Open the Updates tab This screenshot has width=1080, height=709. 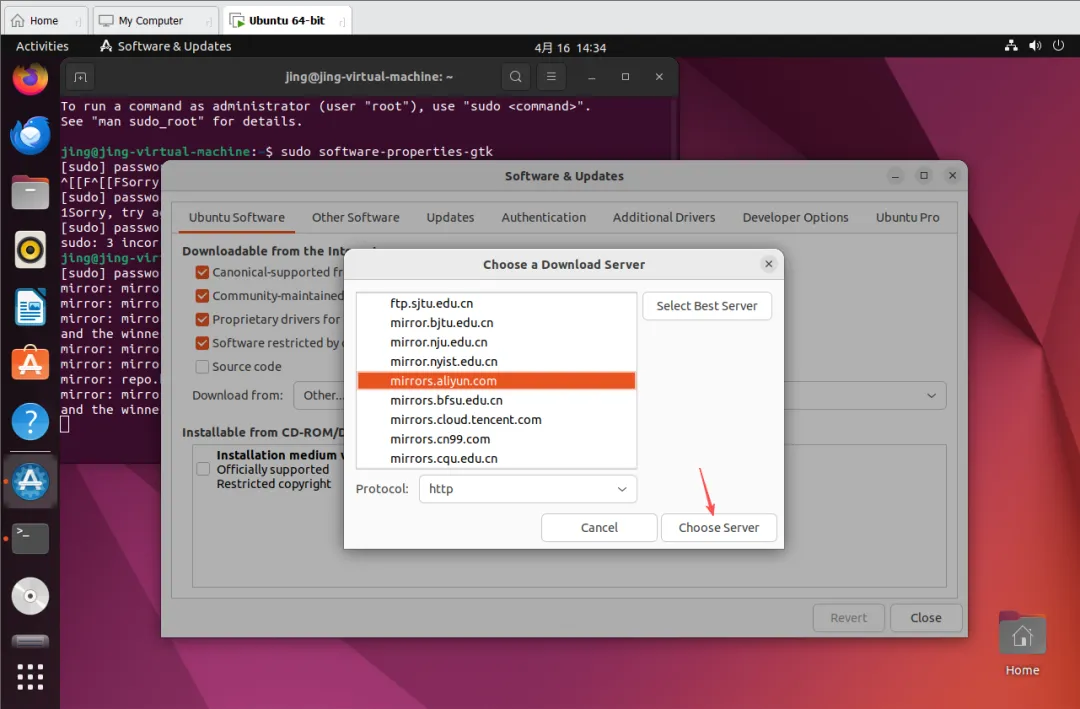pyautogui.click(x=450, y=217)
